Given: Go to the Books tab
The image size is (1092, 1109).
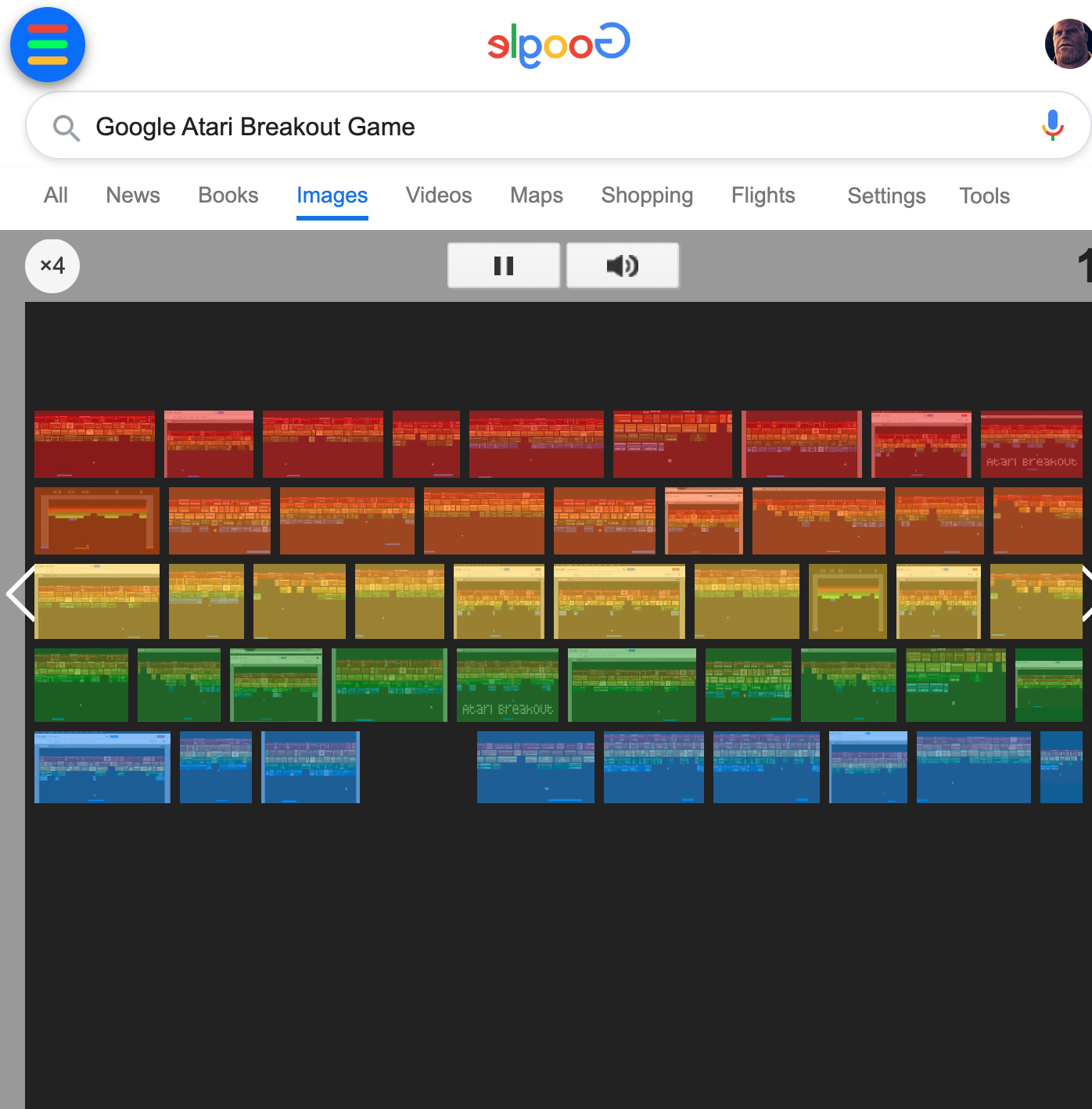Looking at the screenshot, I should pos(228,196).
